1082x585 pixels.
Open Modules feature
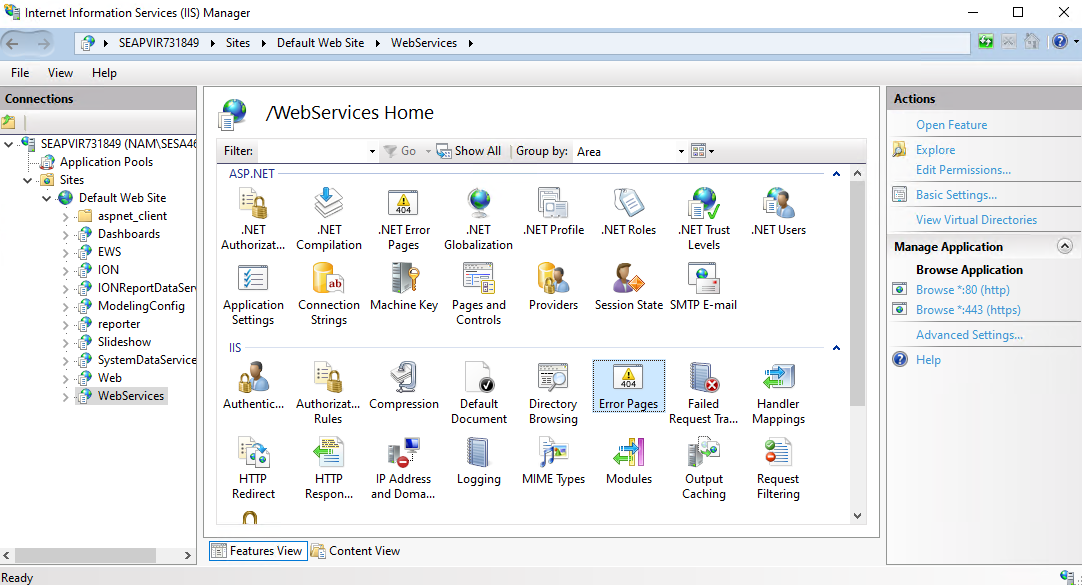(629, 462)
